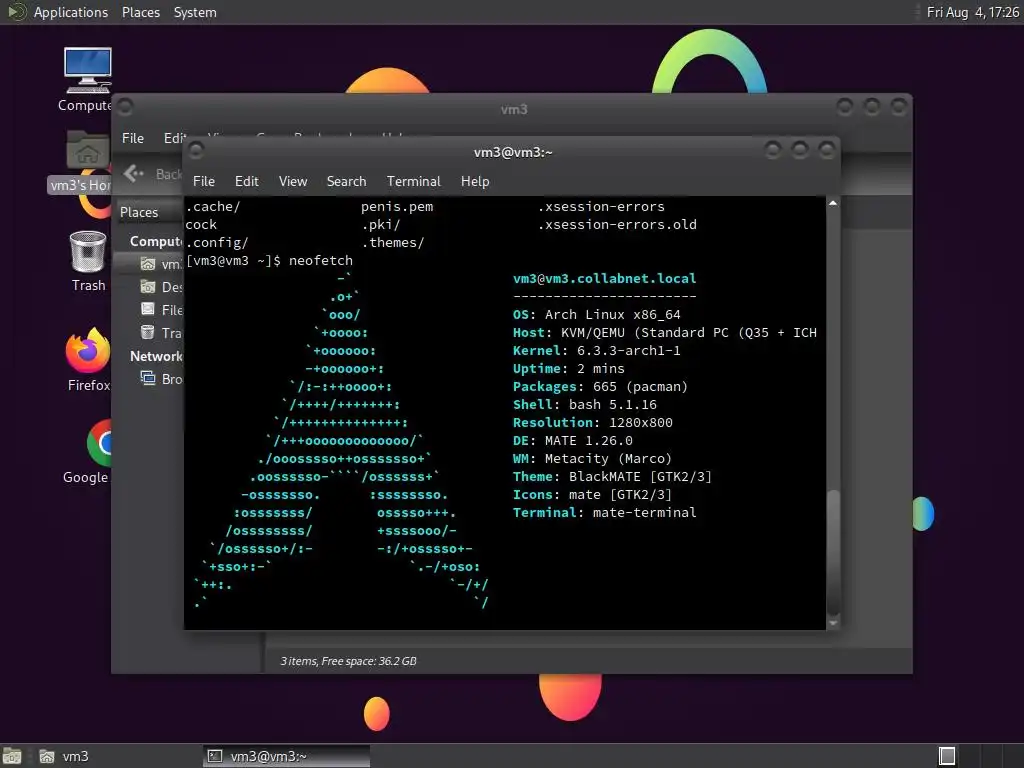Click the Icons: mate [GTK2/3] line
Viewport: 1024px width, 768px height.
(x=592, y=495)
